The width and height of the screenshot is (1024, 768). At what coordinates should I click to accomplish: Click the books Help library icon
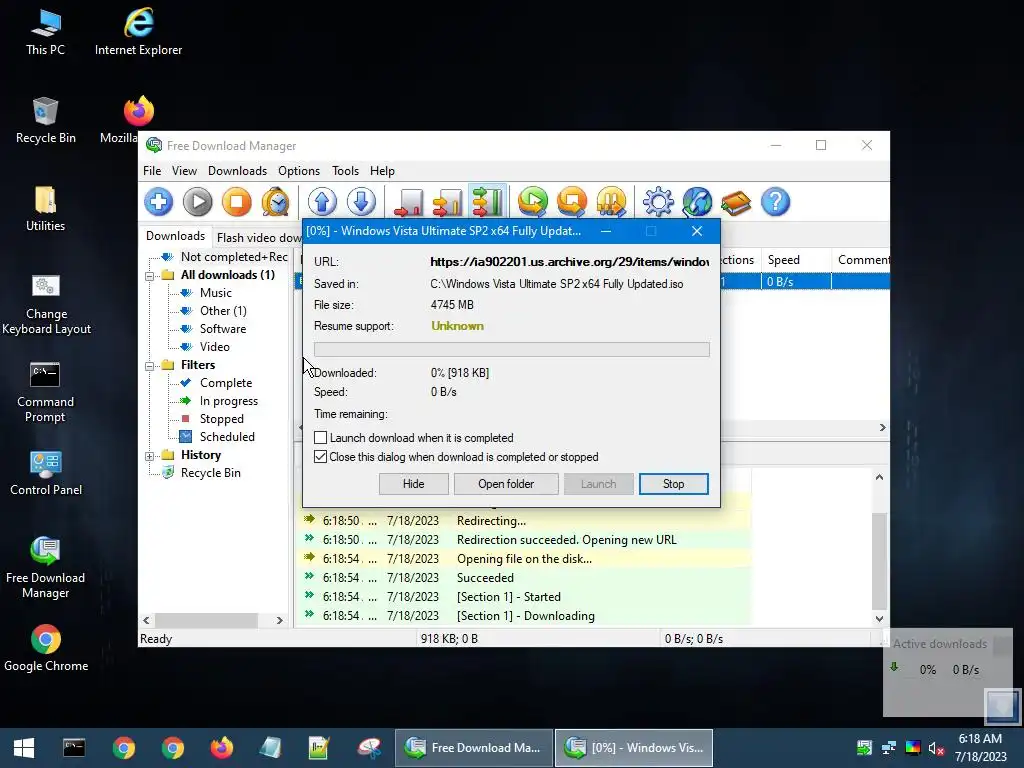[x=736, y=202]
